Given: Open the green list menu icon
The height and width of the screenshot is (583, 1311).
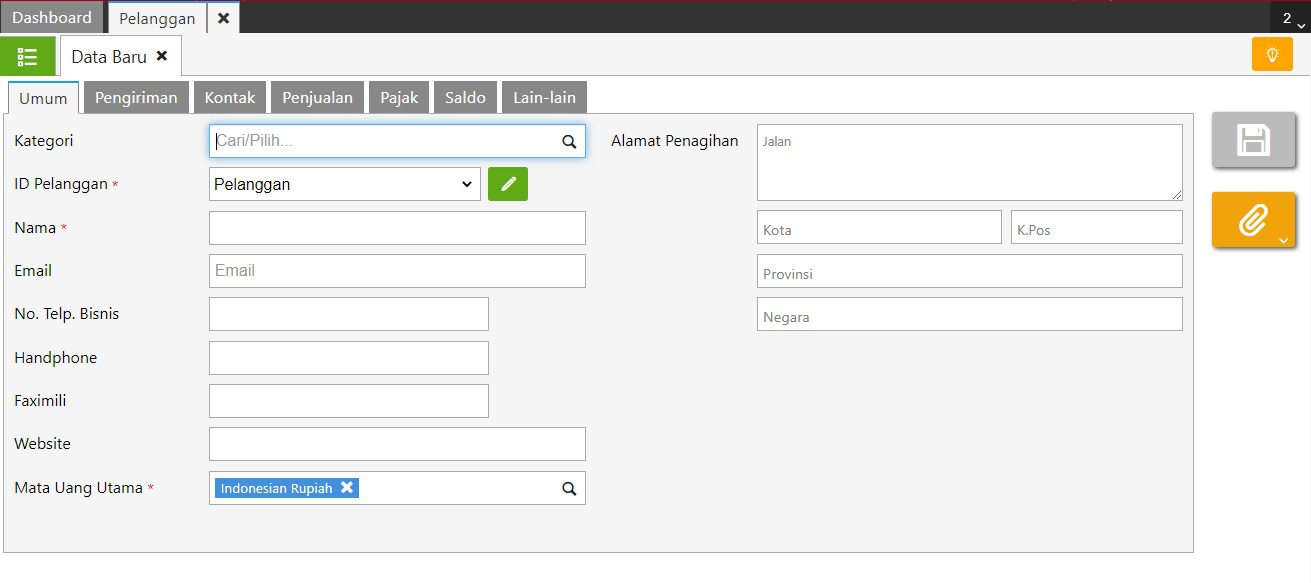Looking at the screenshot, I should [x=28, y=56].
